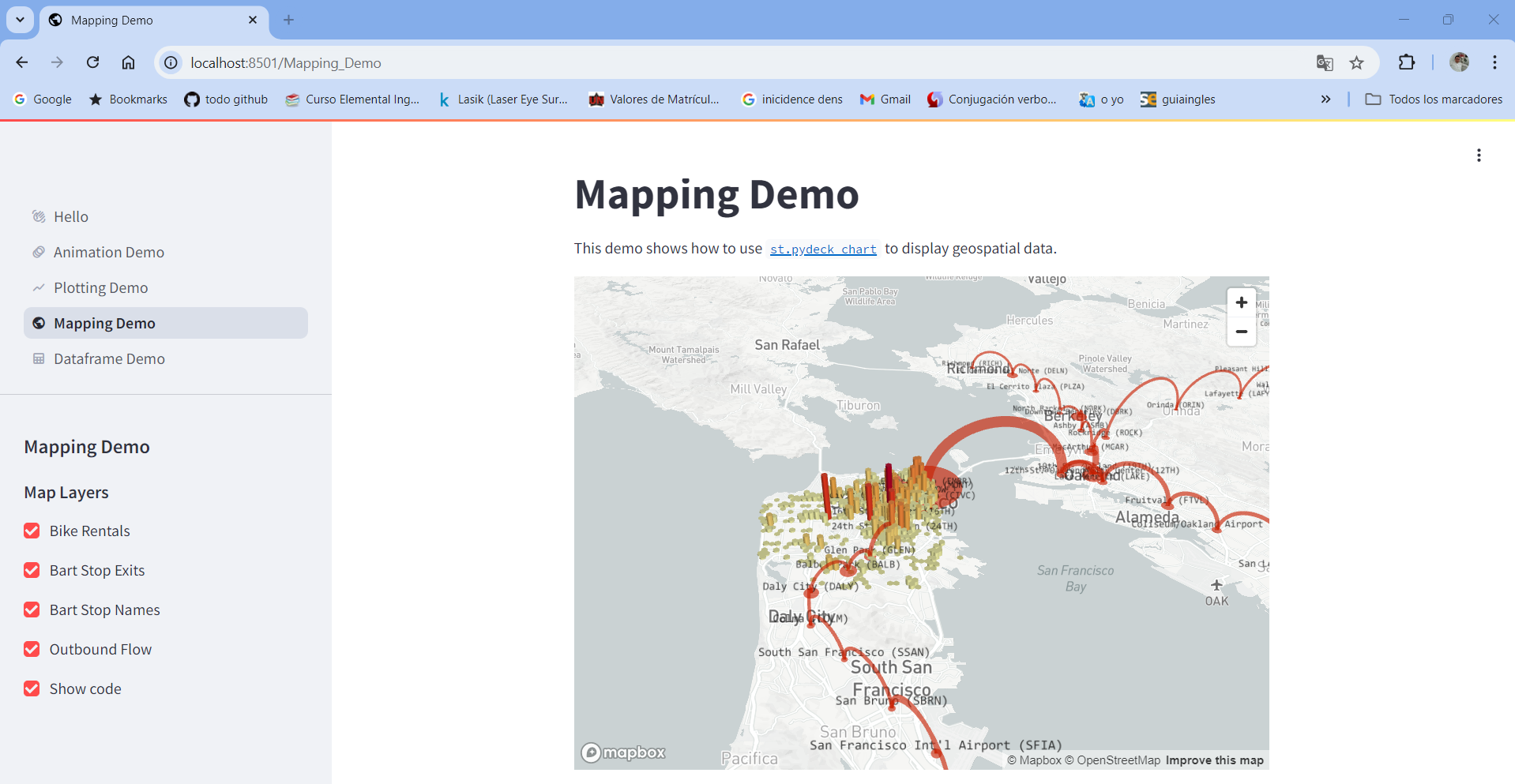The height and width of the screenshot is (784, 1515).
Task: Toggle the Bart Stop Exits checkbox
Action: [32, 570]
